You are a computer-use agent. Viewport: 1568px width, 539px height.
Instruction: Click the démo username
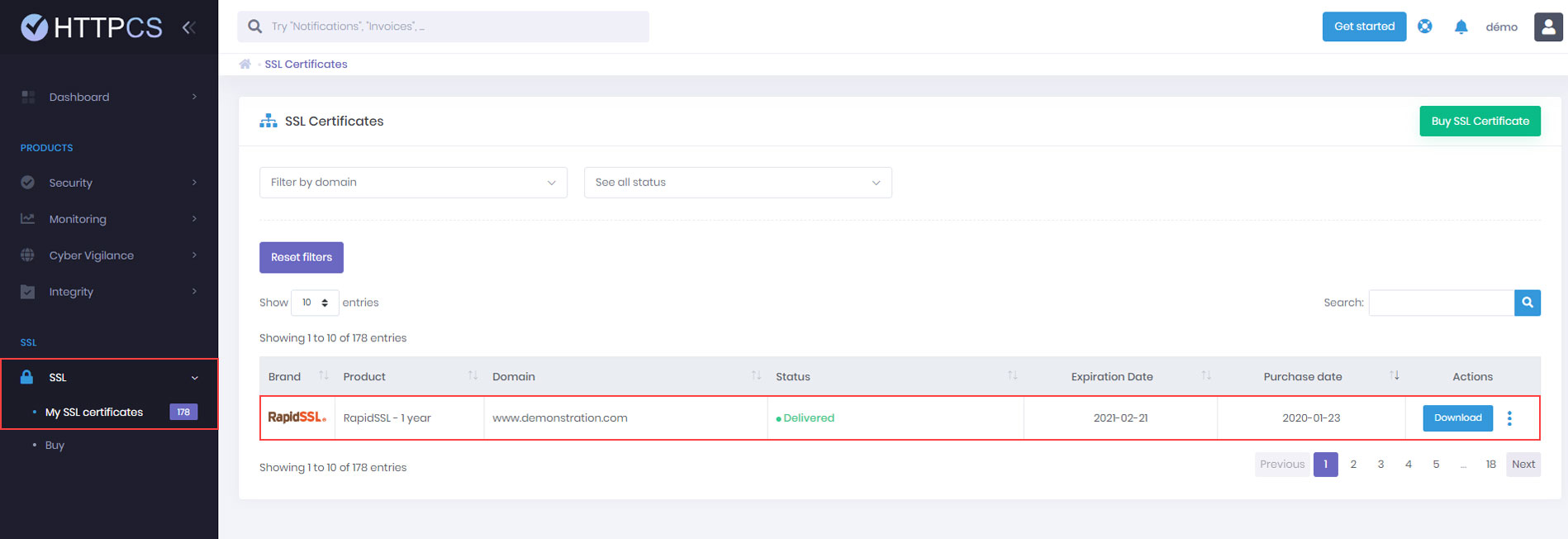tap(1501, 26)
